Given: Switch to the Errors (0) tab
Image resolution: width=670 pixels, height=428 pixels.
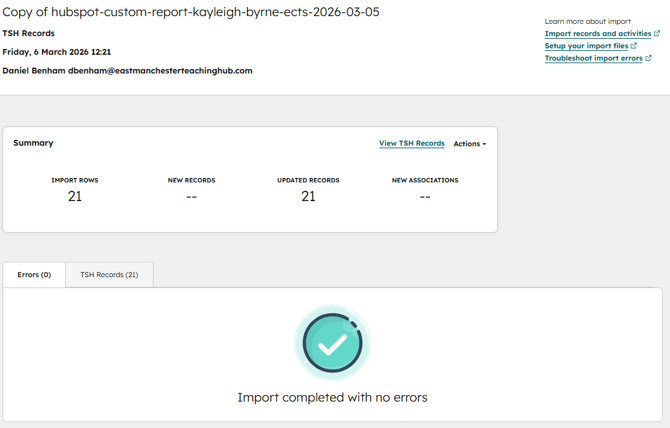Looking at the screenshot, I should 34,274.
